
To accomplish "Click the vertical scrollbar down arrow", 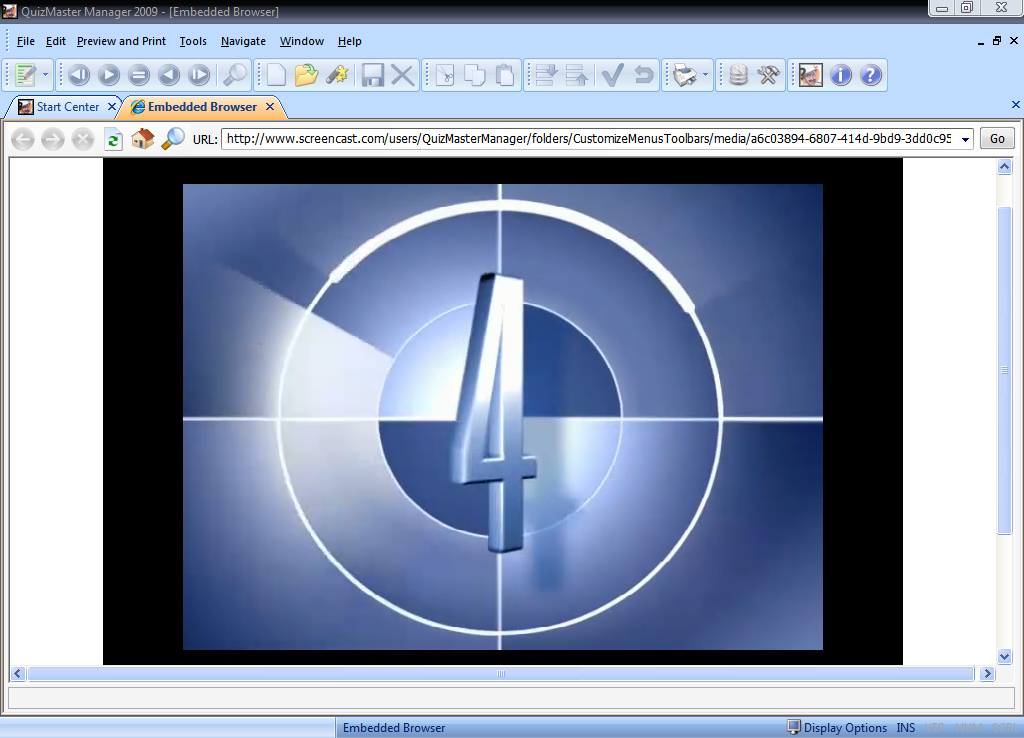I will [1004, 656].
